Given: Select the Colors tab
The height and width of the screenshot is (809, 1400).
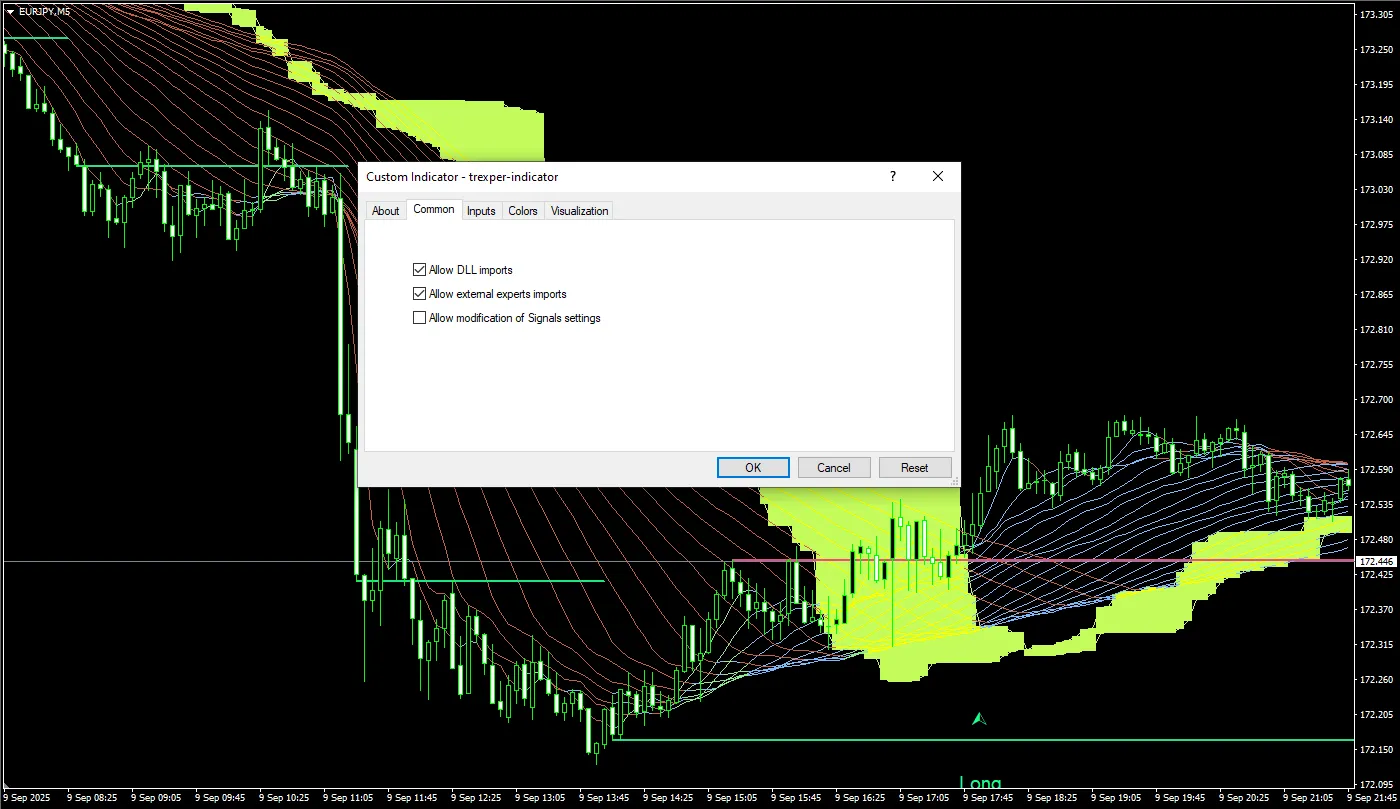Looking at the screenshot, I should click(523, 211).
